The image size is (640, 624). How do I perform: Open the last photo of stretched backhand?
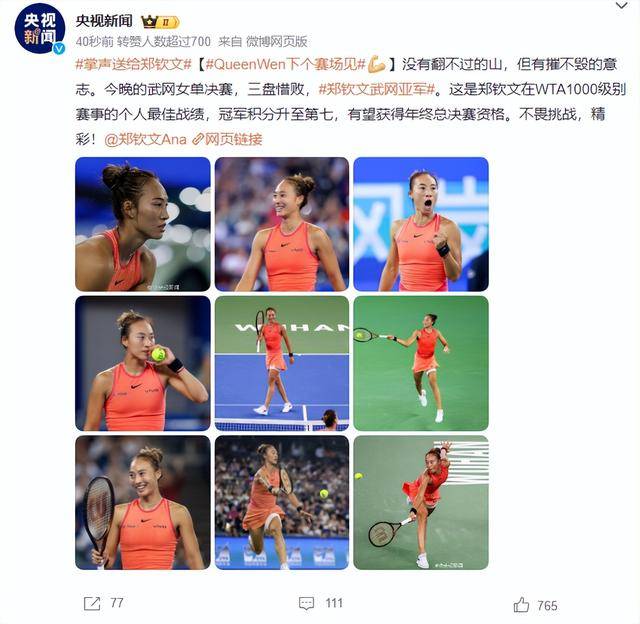click(x=421, y=502)
